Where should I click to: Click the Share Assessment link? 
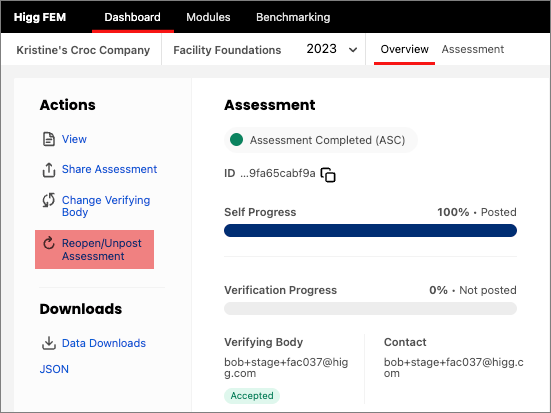coord(109,169)
